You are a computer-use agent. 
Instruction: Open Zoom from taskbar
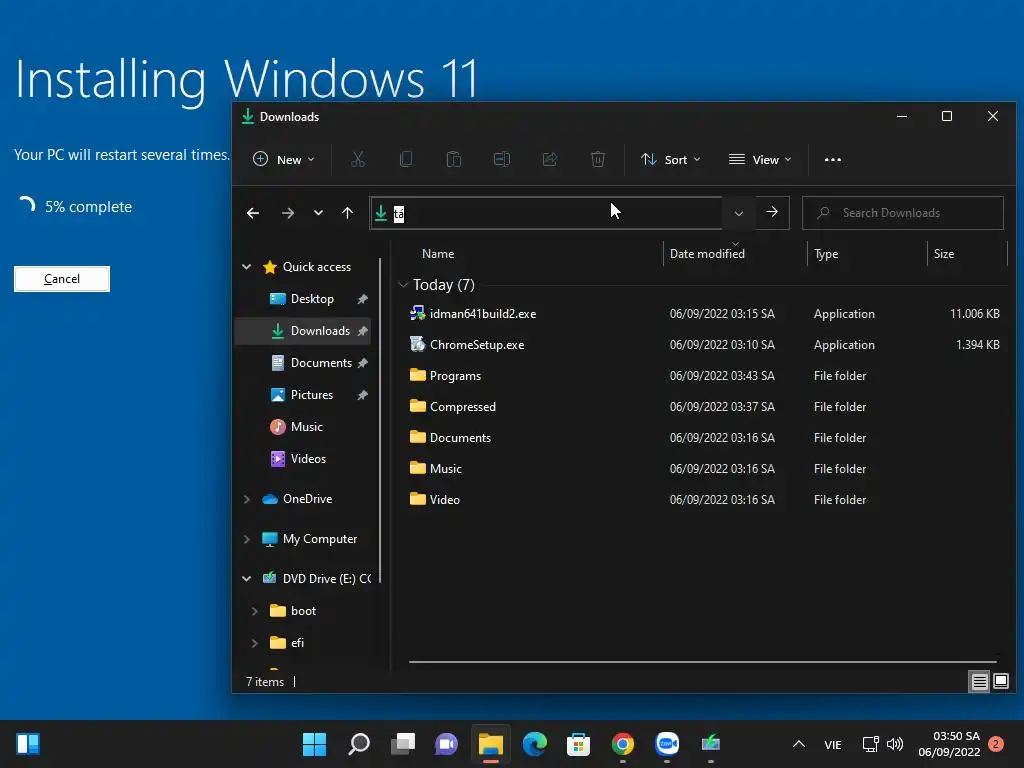667,744
